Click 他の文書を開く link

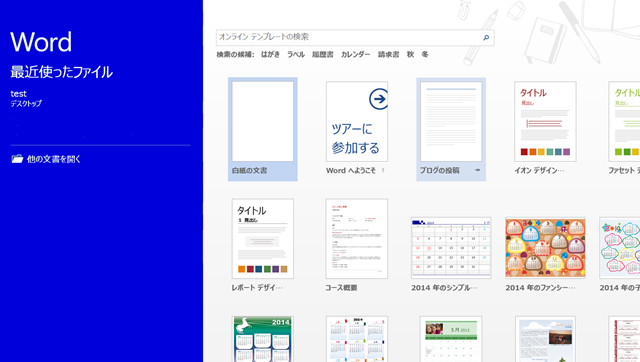point(53,159)
